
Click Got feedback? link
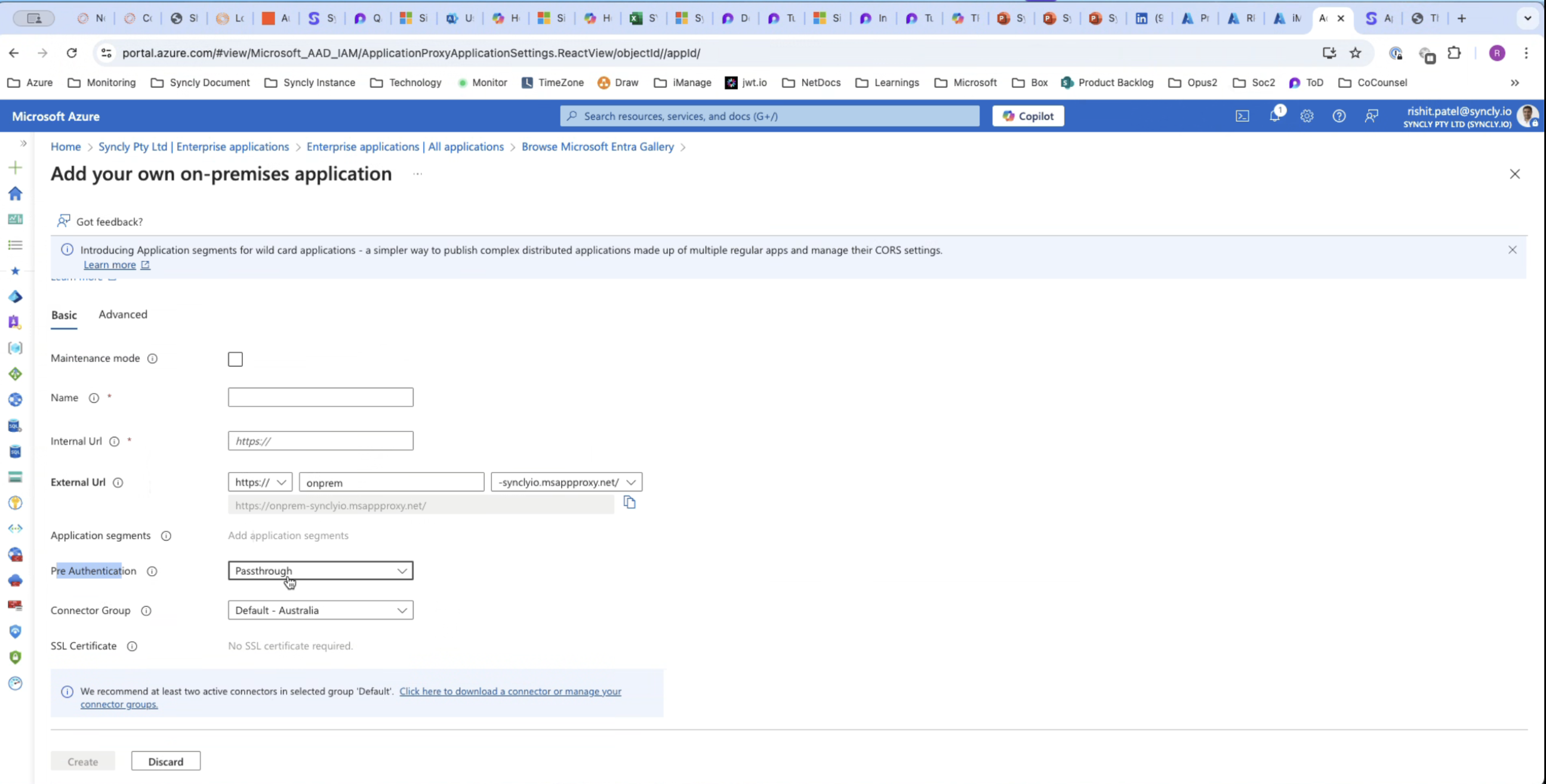100,222
